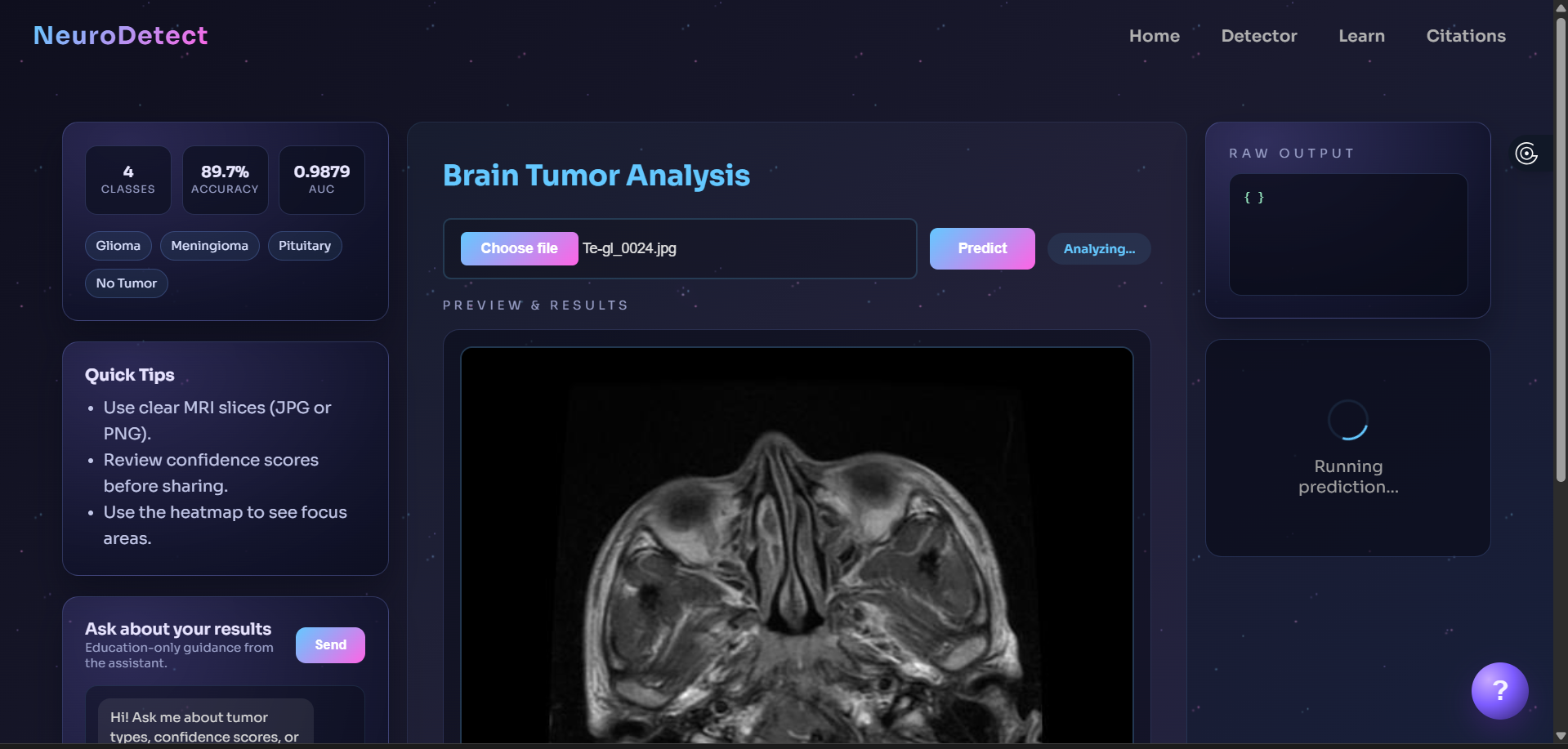Click the Predict button
The height and width of the screenshot is (749, 1568).
click(x=982, y=248)
